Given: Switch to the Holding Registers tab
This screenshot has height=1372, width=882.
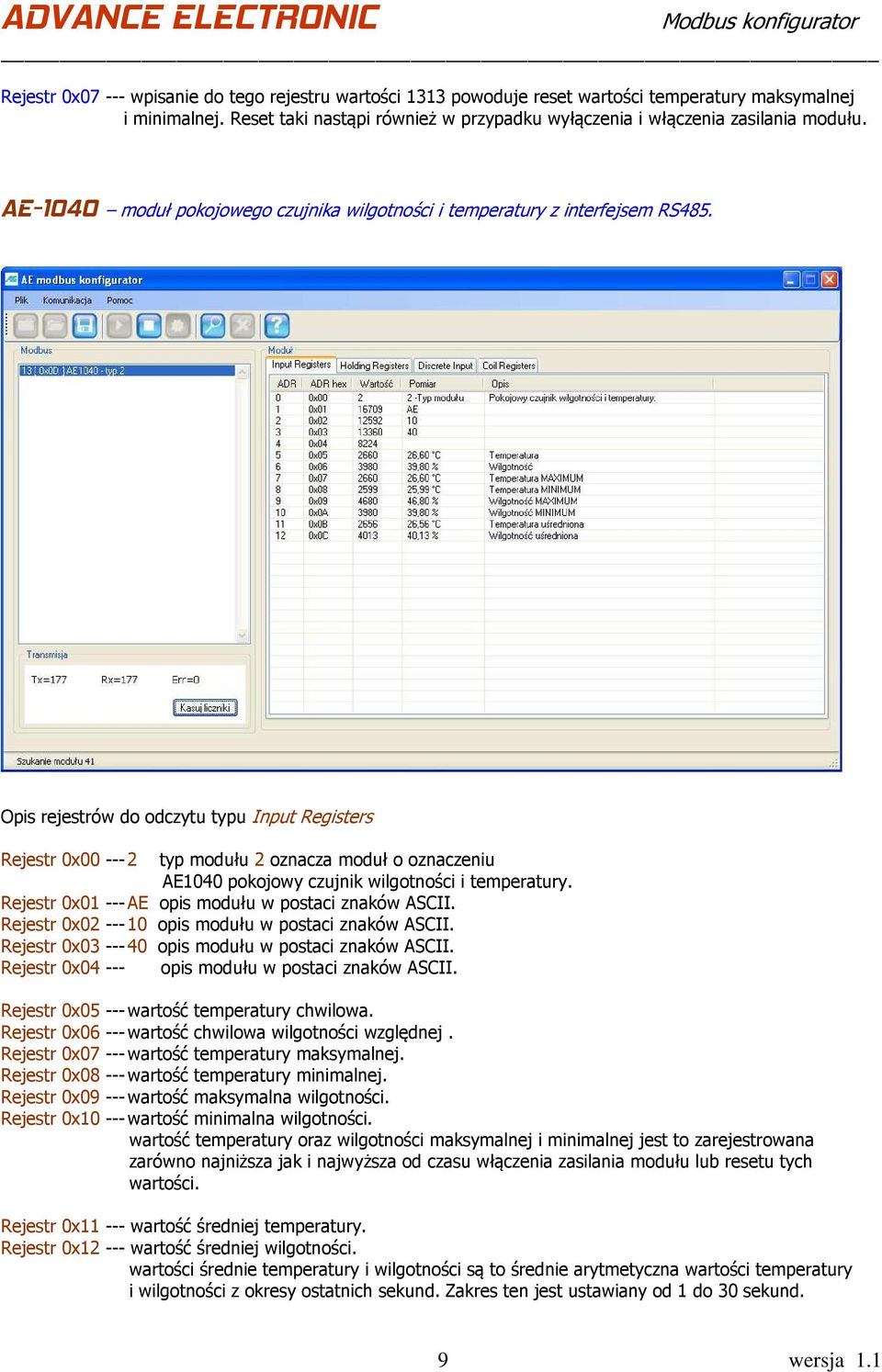Looking at the screenshot, I should tap(374, 365).
